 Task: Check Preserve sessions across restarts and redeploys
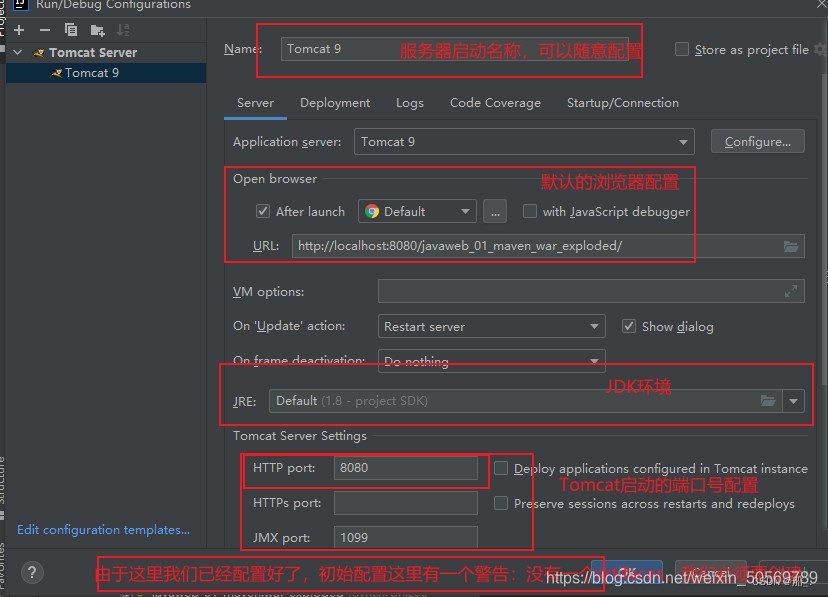point(501,503)
